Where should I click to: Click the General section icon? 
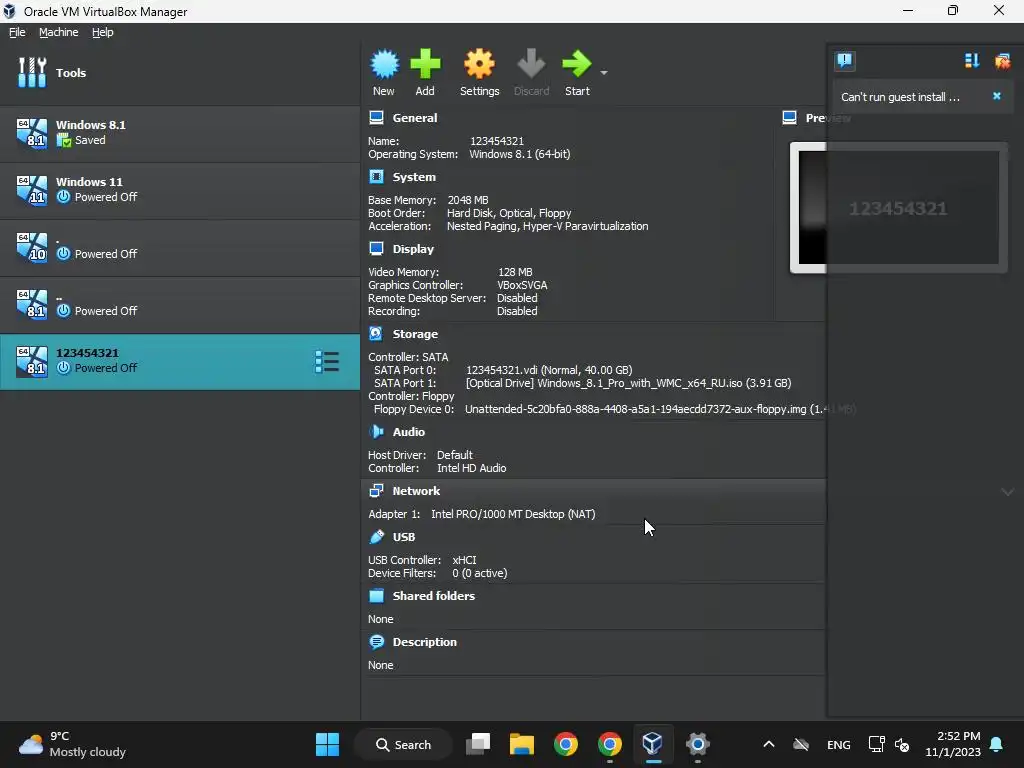(376, 118)
